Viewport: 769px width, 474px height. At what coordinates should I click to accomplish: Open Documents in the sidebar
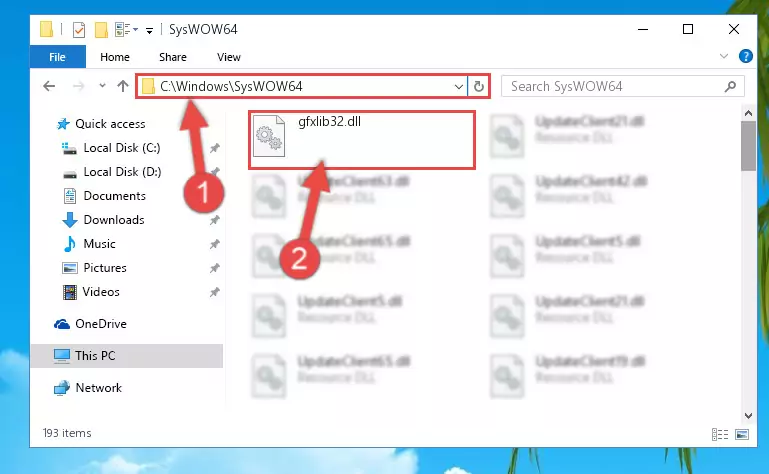click(x=114, y=196)
